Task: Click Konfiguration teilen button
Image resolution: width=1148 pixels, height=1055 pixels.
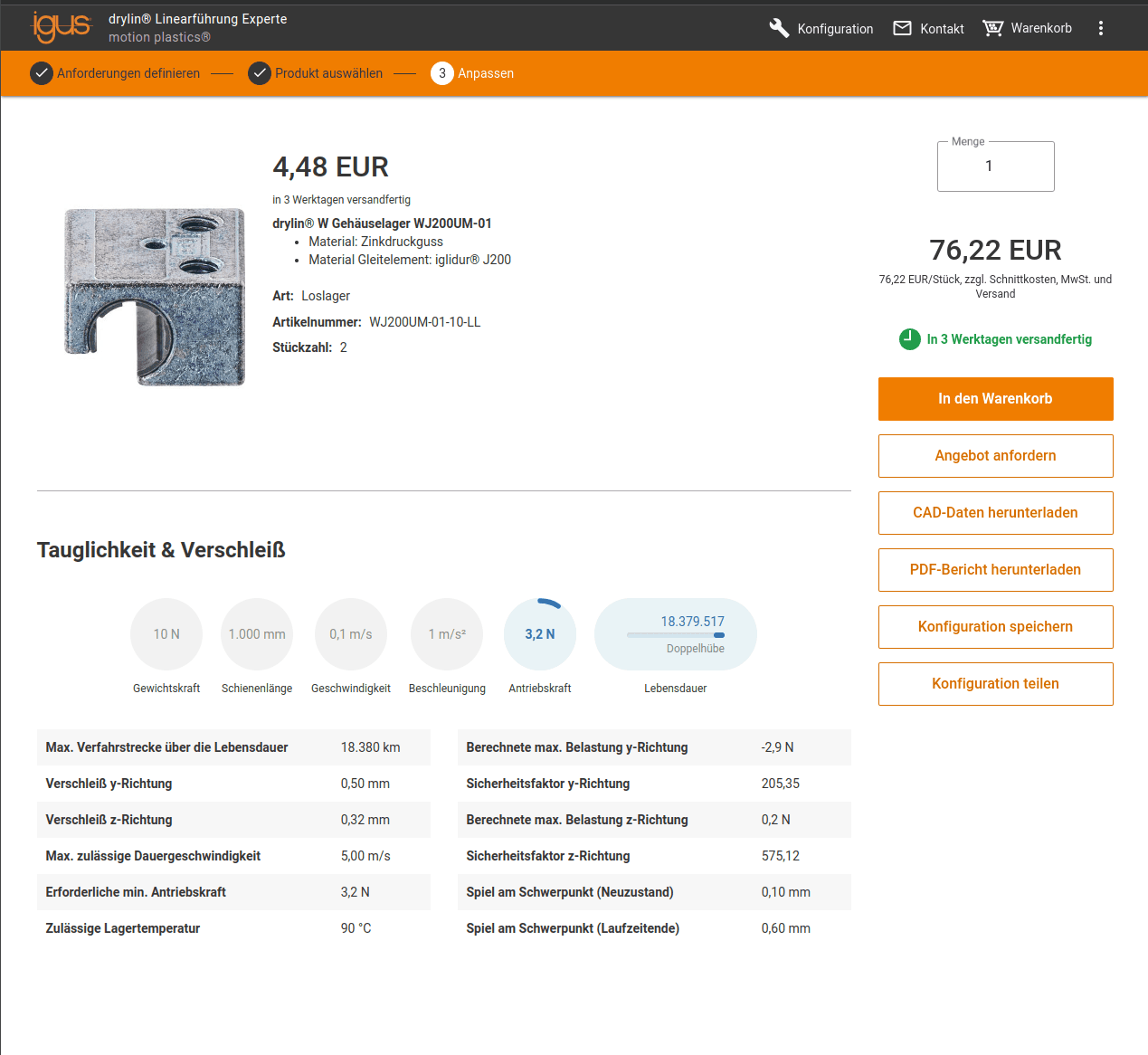Action: click(995, 684)
